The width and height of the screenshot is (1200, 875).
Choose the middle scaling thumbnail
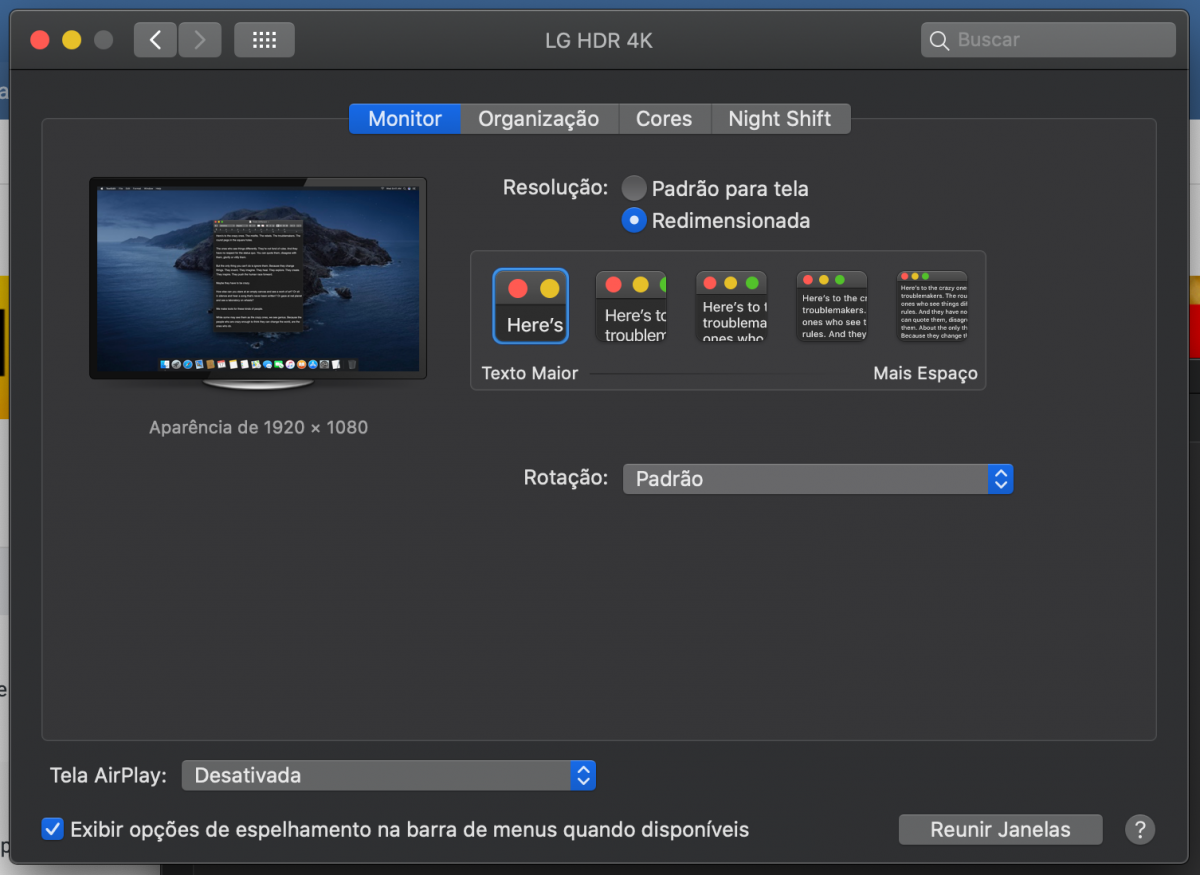[x=731, y=306]
